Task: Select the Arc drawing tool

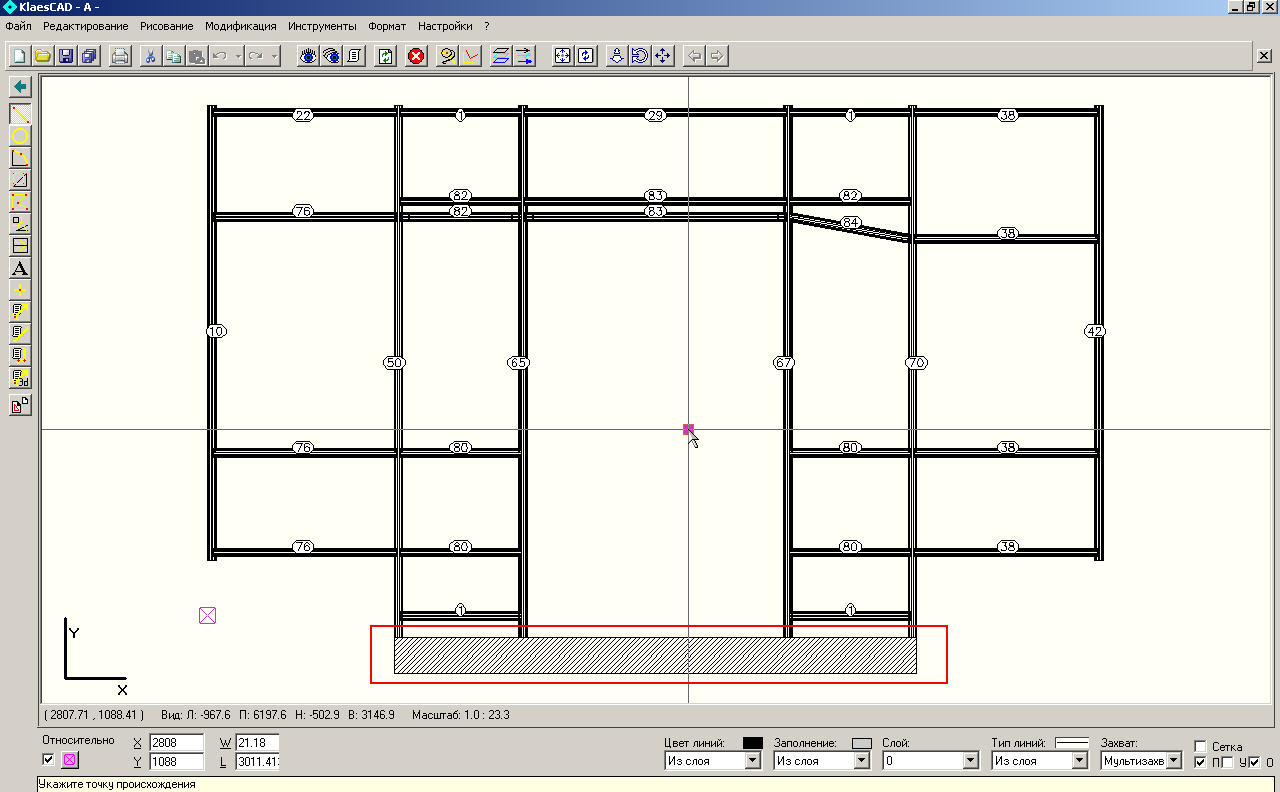Action: click(20, 158)
